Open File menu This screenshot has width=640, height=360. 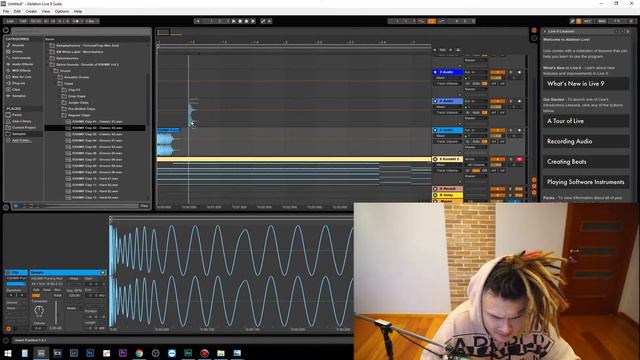tap(6, 11)
